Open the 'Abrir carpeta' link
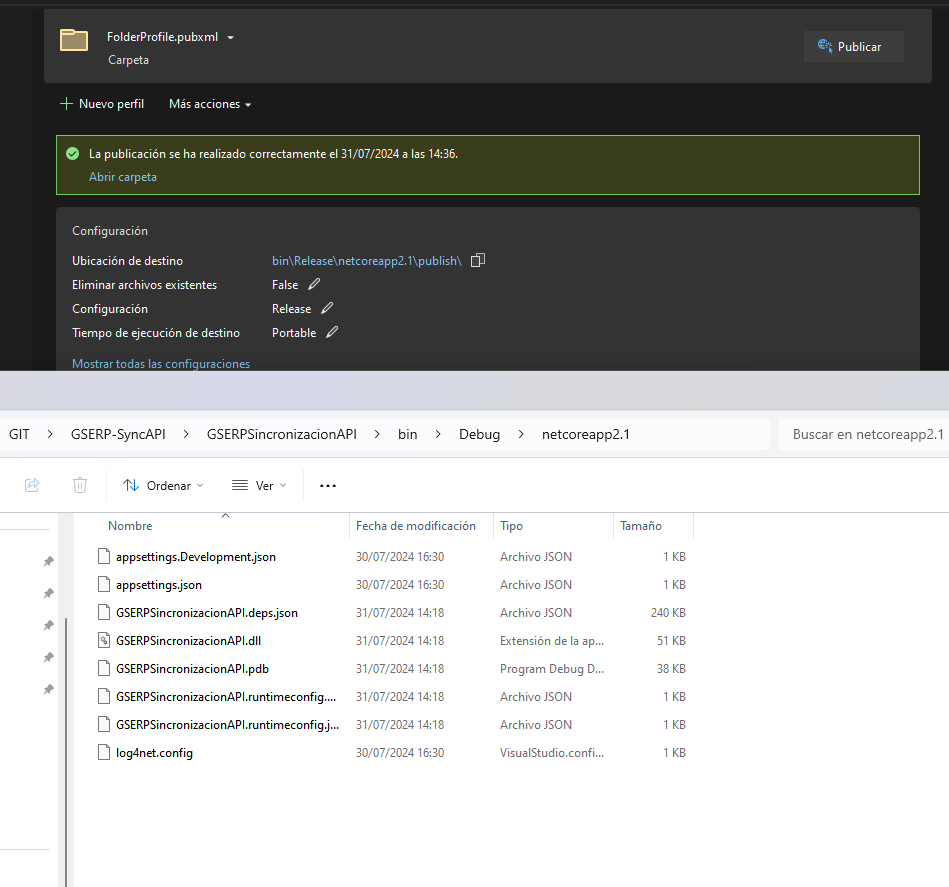Image resolution: width=949 pixels, height=887 pixels. pos(123,177)
